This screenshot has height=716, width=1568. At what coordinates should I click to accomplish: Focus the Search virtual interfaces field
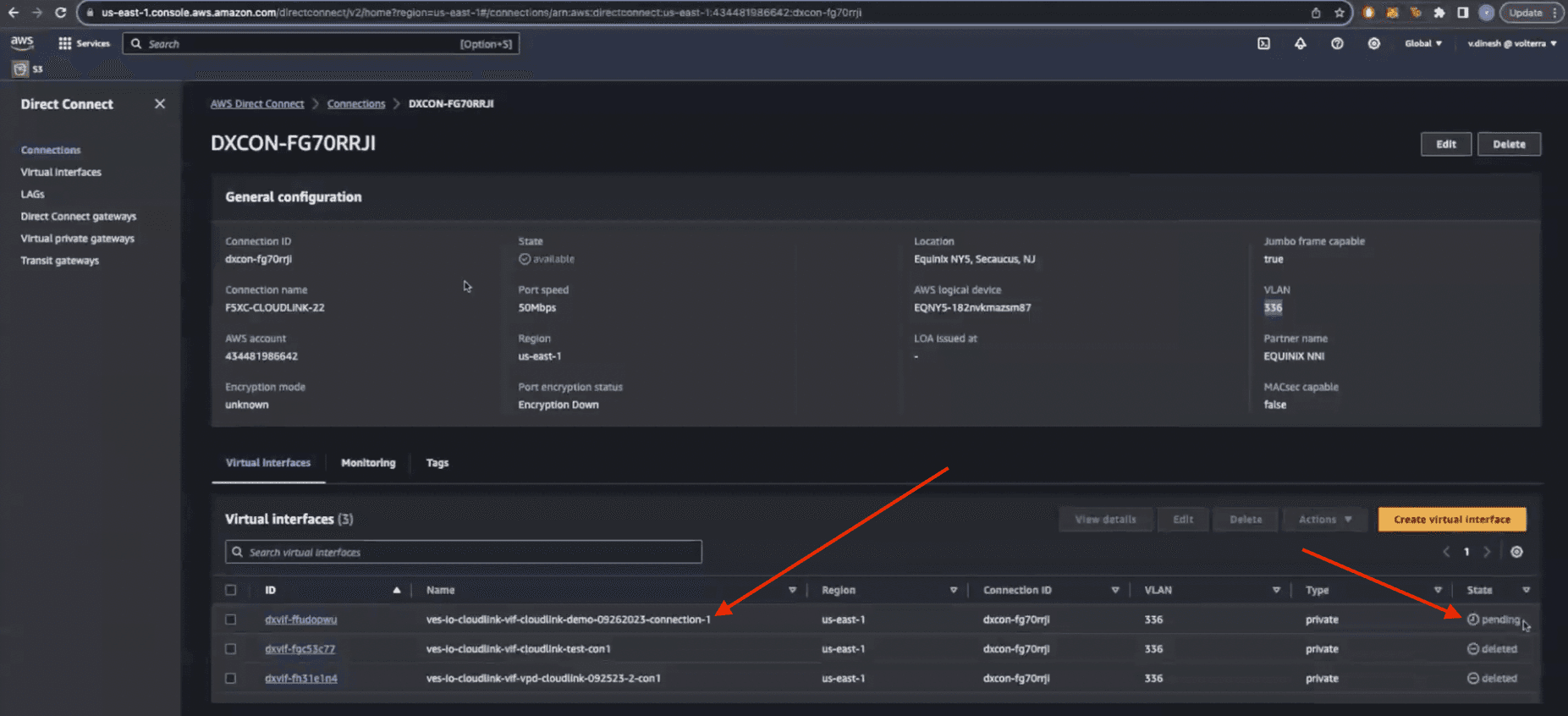(464, 552)
